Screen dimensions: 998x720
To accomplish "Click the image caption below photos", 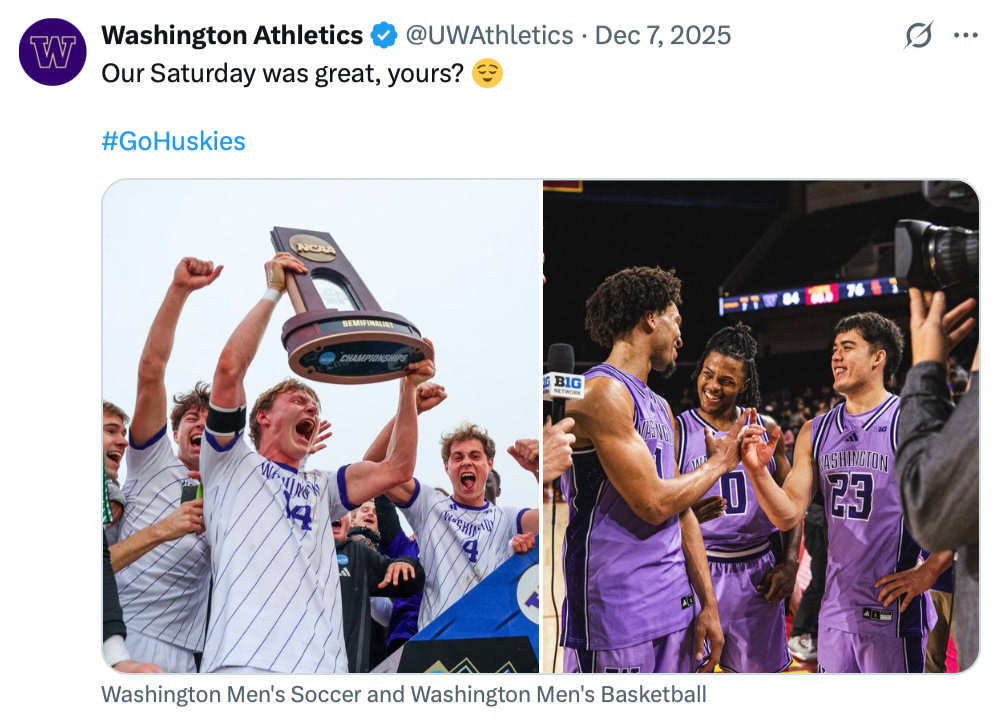I will (403, 694).
